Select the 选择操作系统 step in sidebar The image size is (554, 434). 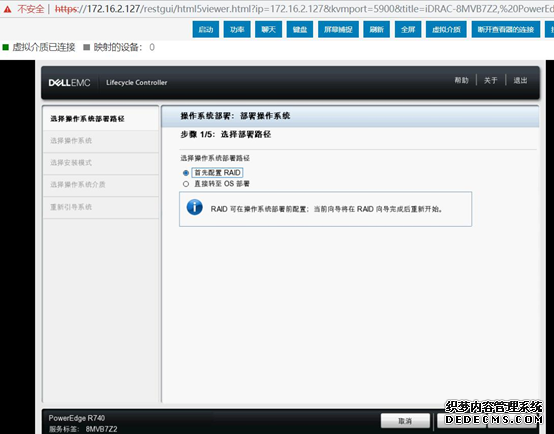[101, 141]
